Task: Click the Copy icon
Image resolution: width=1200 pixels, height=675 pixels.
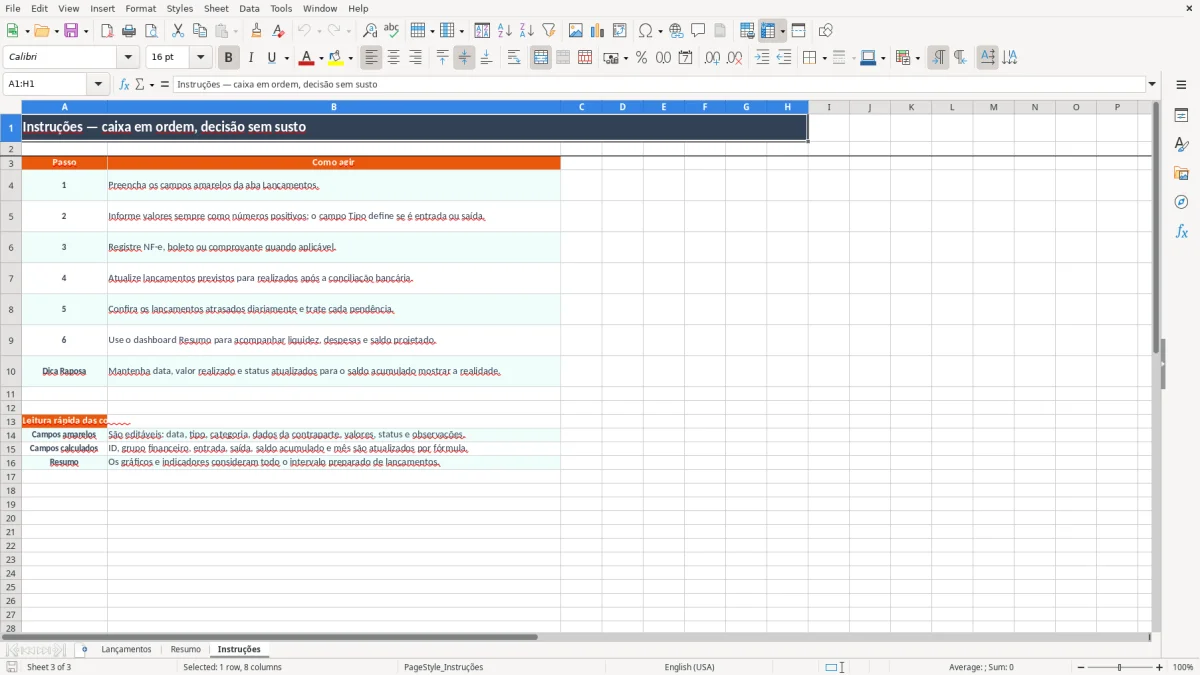Action: (200, 31)
